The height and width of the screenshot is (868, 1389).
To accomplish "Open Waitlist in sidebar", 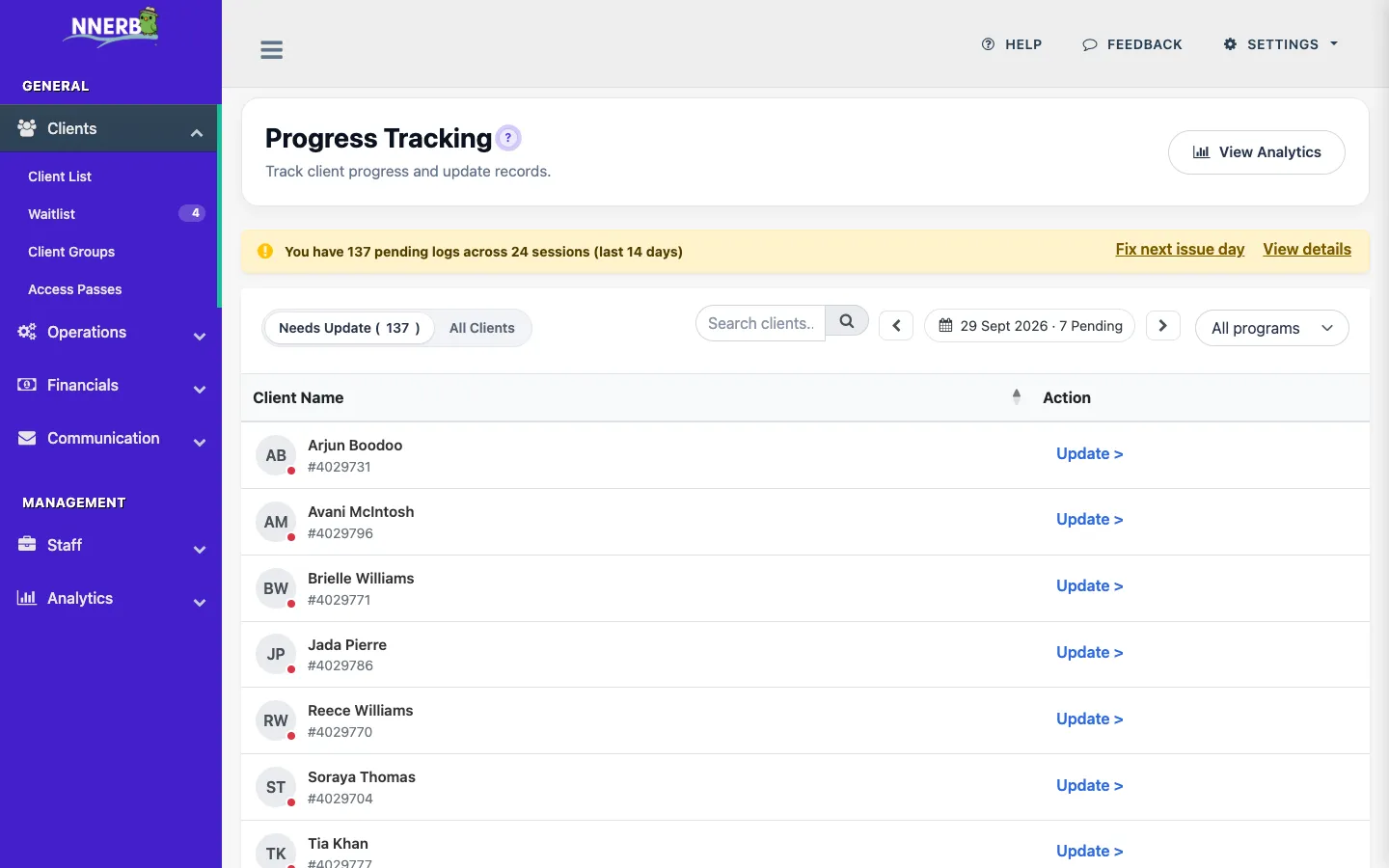I will coord(52,214).
